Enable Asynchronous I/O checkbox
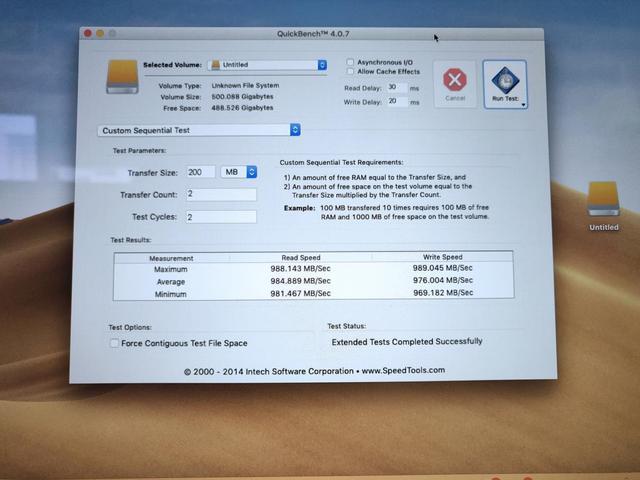The image size is (640, 480). click(x=350, y=62)
